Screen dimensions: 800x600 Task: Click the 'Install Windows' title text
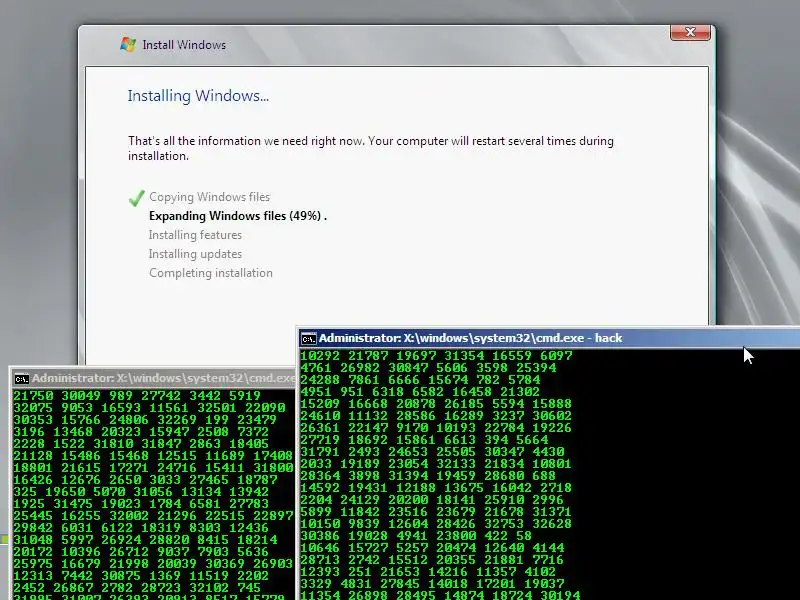pyautogui.click(x=184, y=45)
